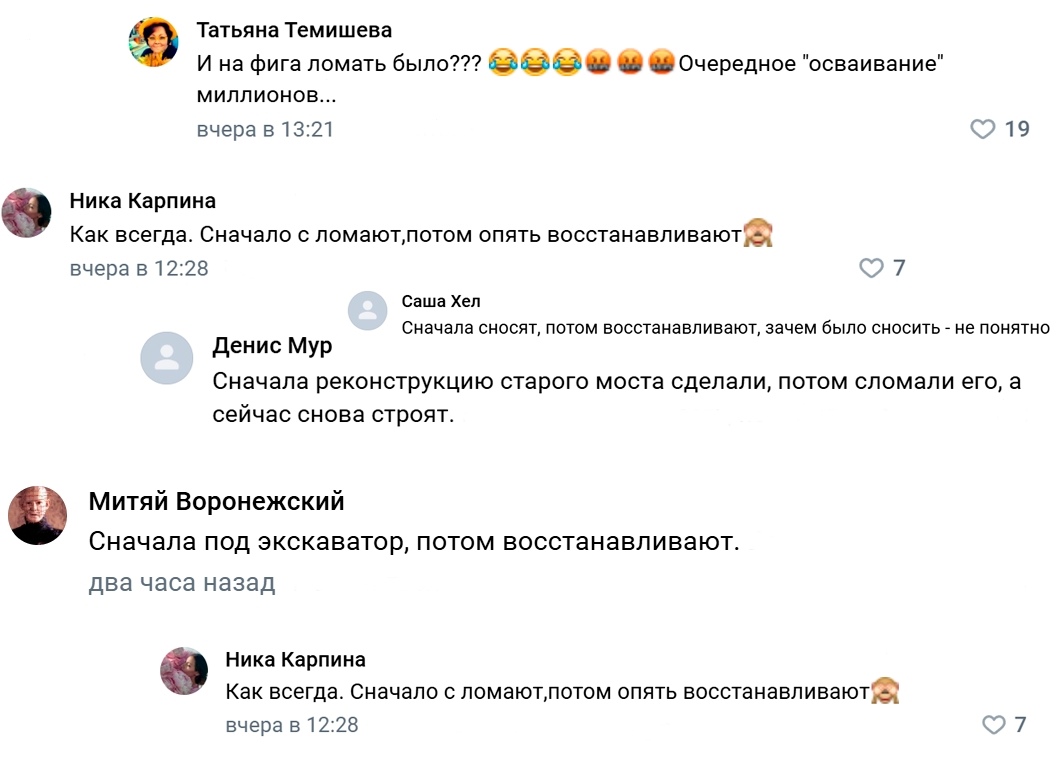Like Татьяна Темишева's comment with the heart

coord(983,129)
